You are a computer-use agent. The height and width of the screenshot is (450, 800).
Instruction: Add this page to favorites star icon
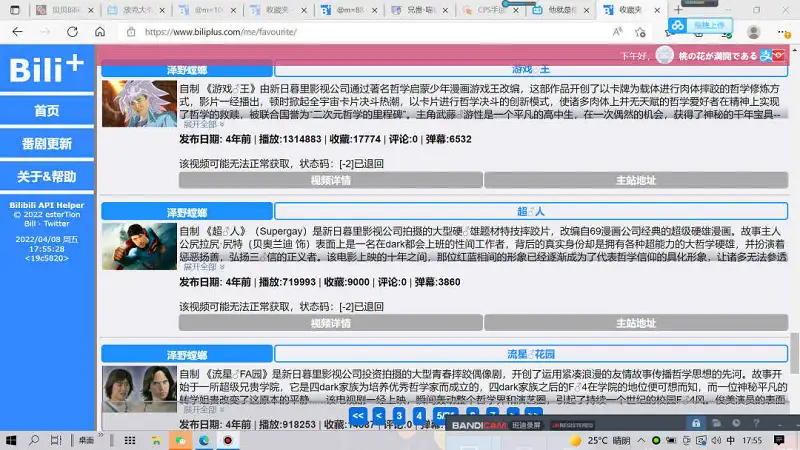[x=640, y=32]
